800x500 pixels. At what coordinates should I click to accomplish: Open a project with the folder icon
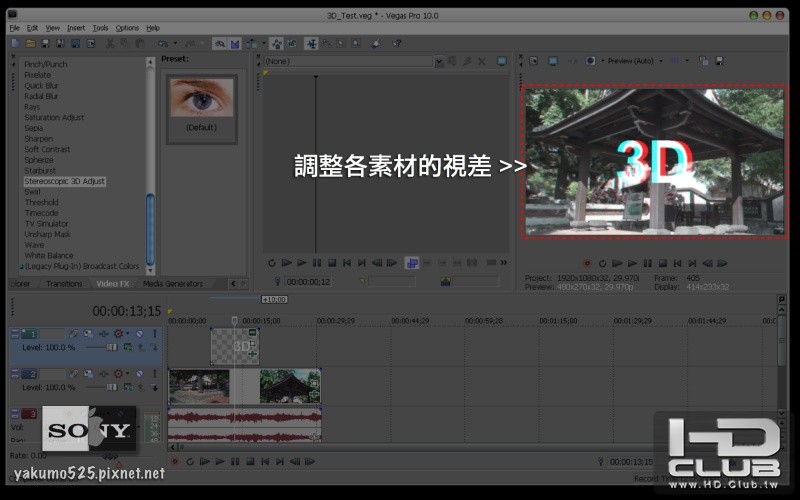(31, 44)
